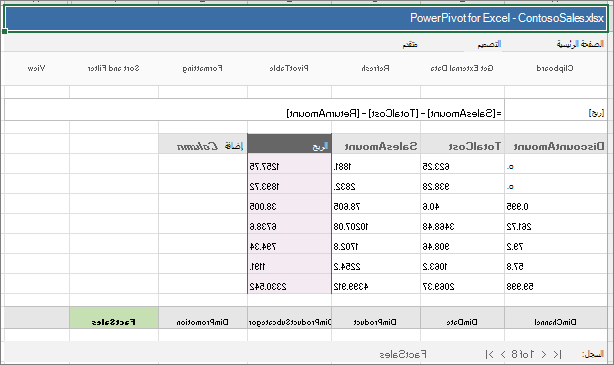
Task: Open the Get External Data ribbon group
Action: 462,68
